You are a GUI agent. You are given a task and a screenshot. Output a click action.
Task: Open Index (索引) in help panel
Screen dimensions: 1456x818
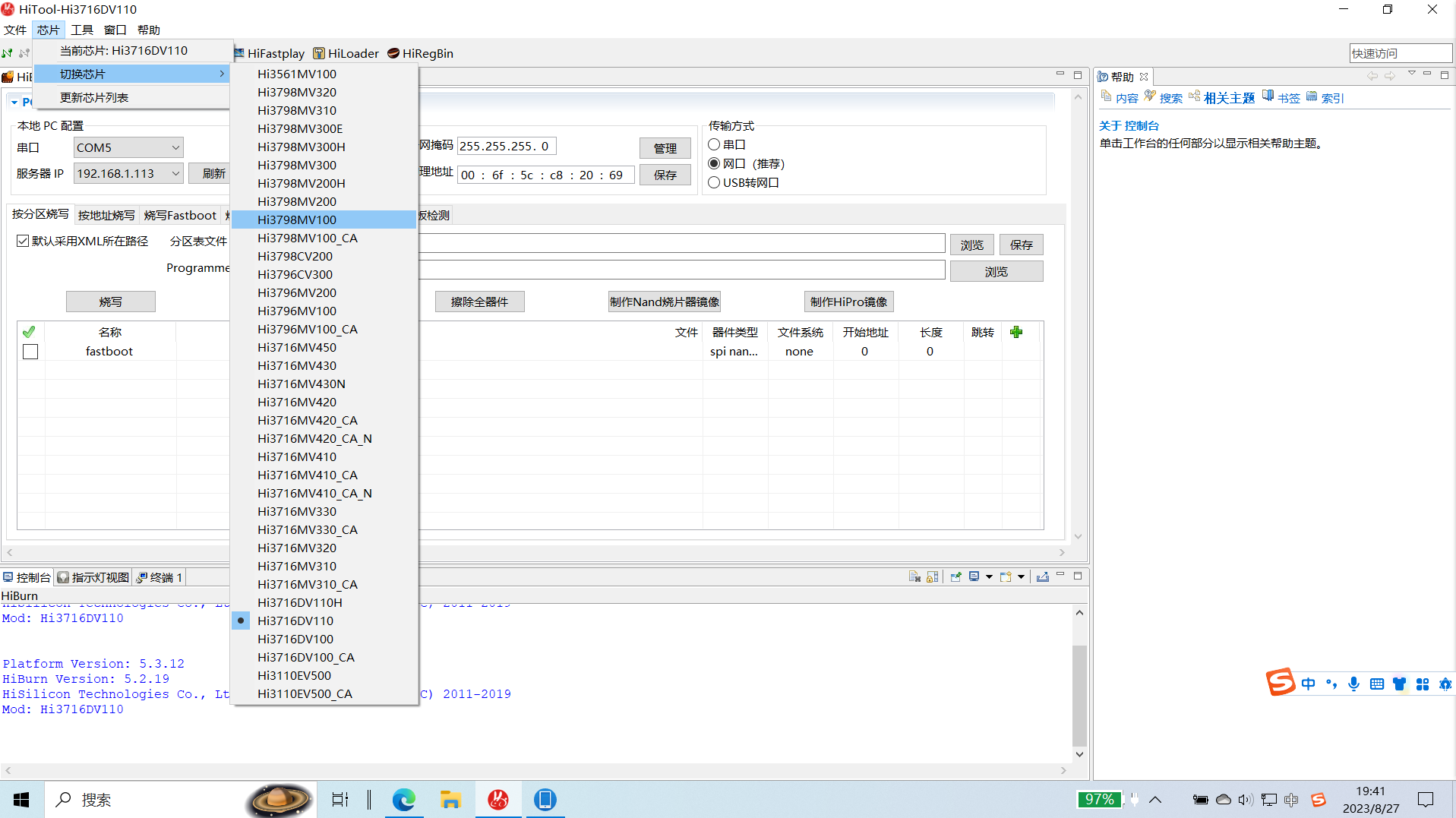point(1325,97)
